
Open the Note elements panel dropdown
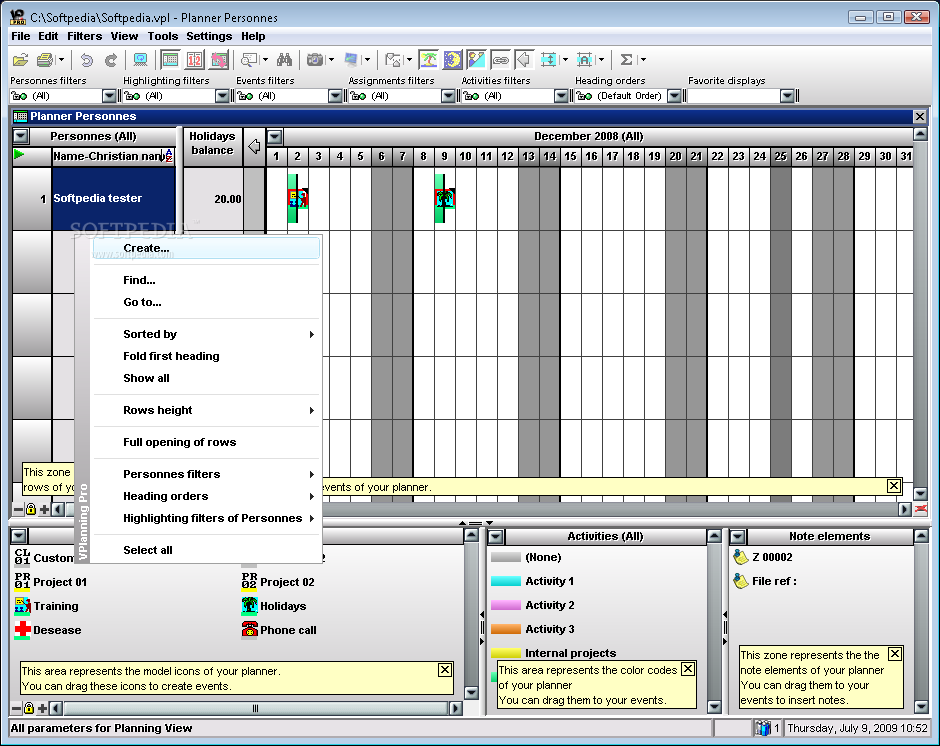pos(738,537)
